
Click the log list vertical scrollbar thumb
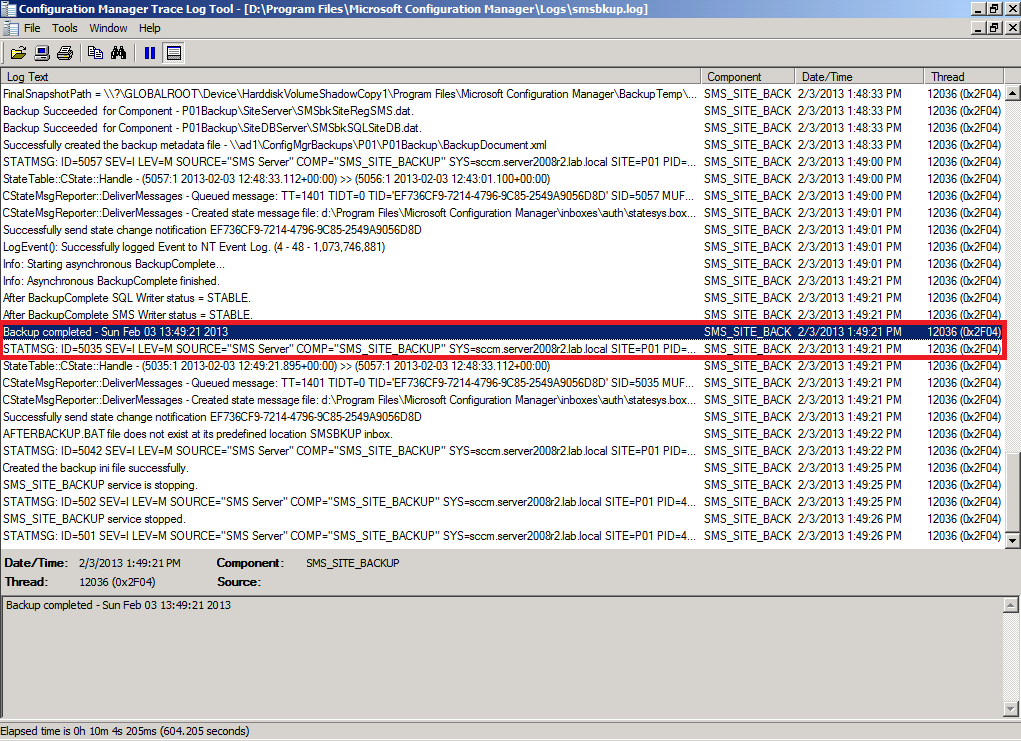1013,492
